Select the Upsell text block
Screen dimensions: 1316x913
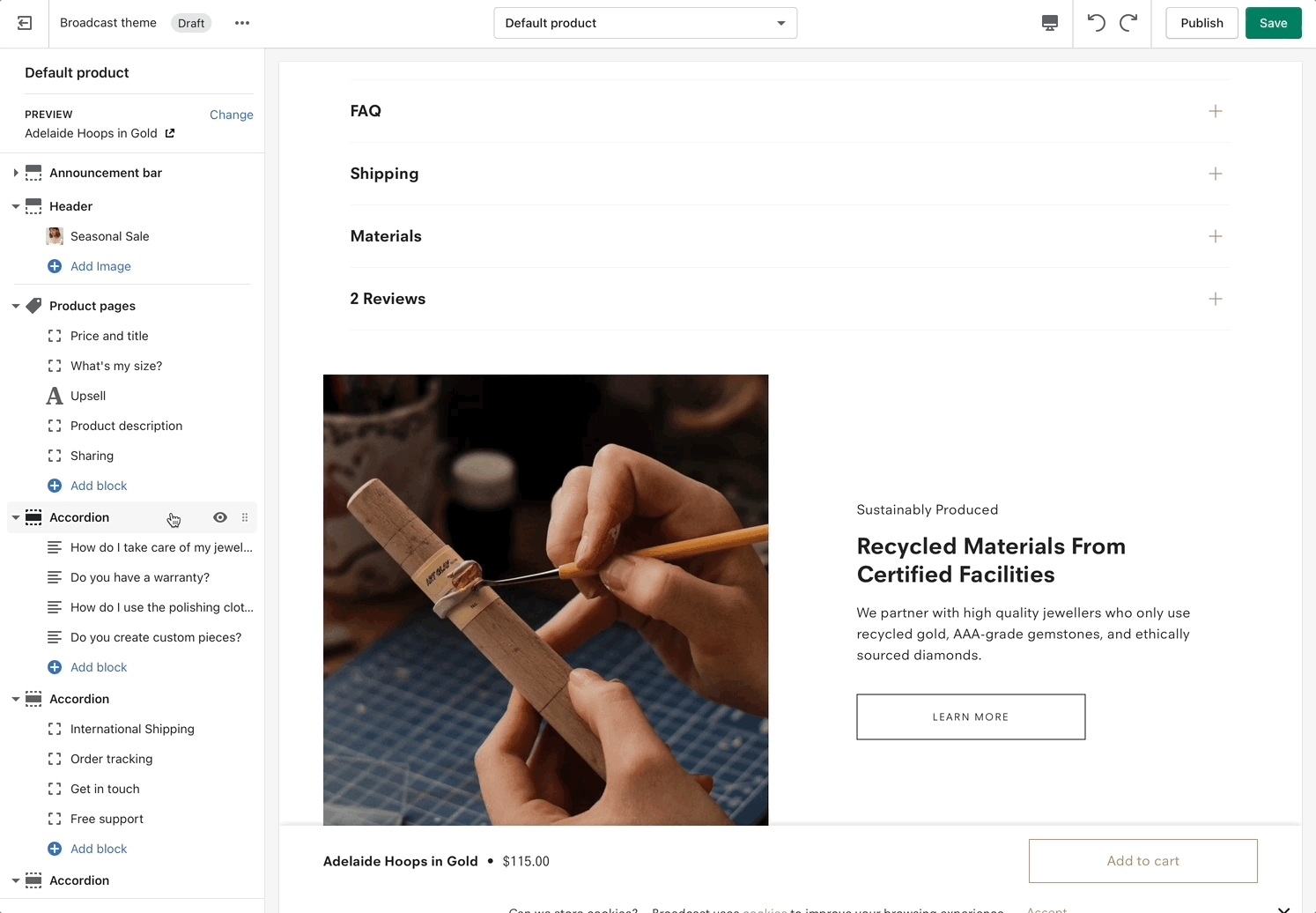[x=88, y=396]
